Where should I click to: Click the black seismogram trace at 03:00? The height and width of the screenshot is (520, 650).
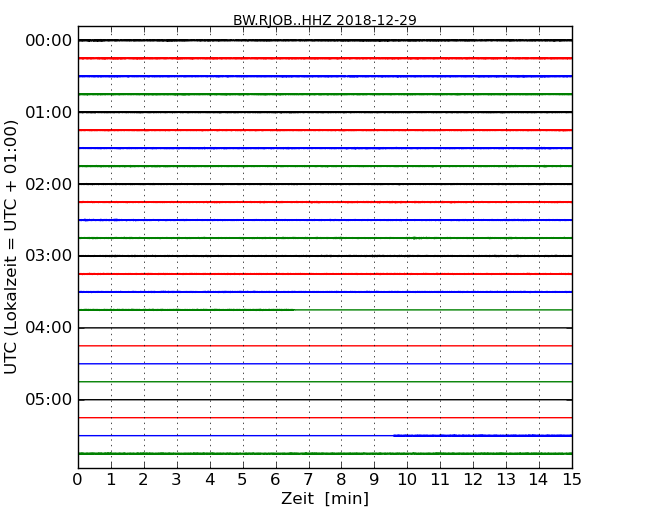coord(325,256)
